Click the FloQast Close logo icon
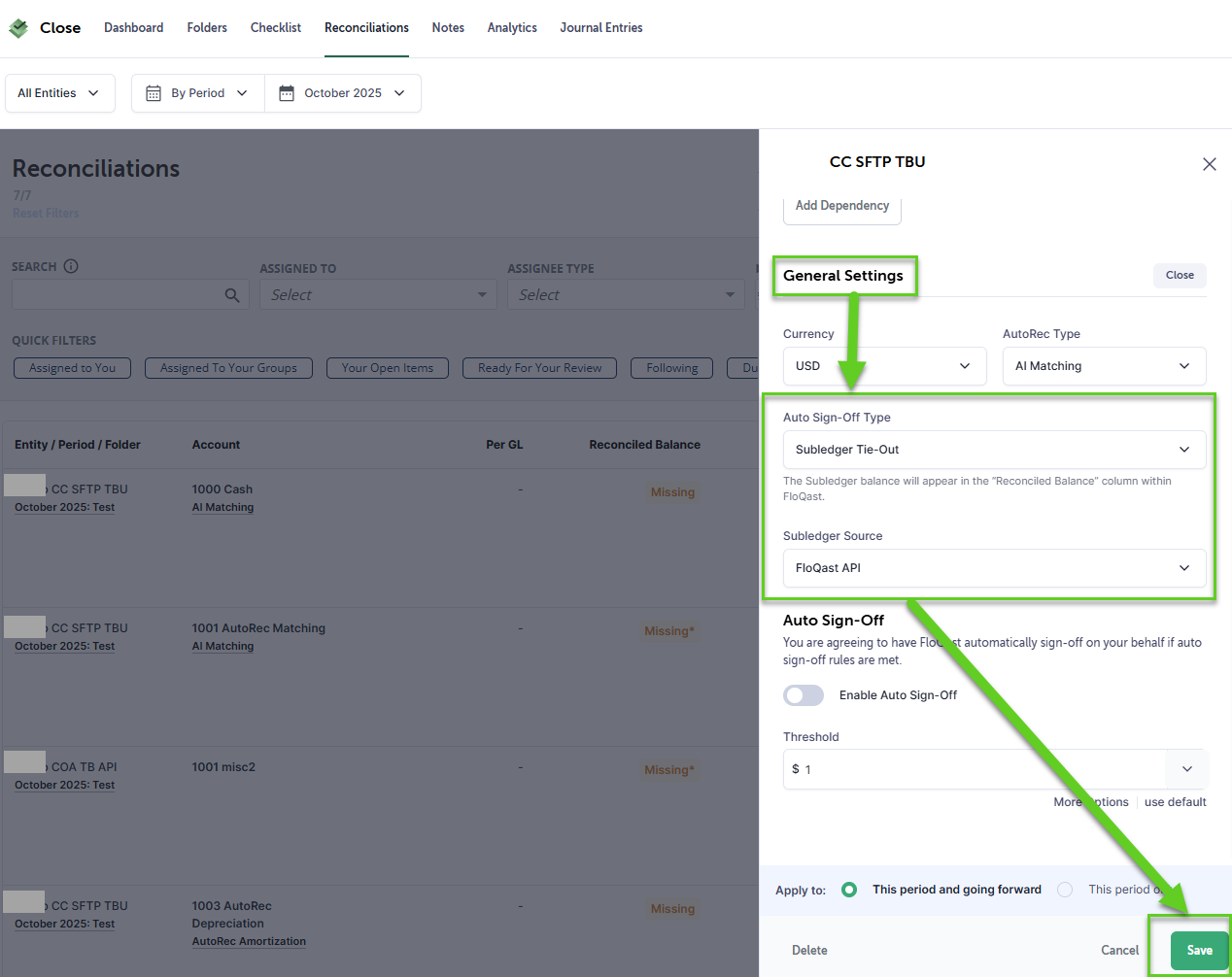1232x977 pixels. coord(18,28)
